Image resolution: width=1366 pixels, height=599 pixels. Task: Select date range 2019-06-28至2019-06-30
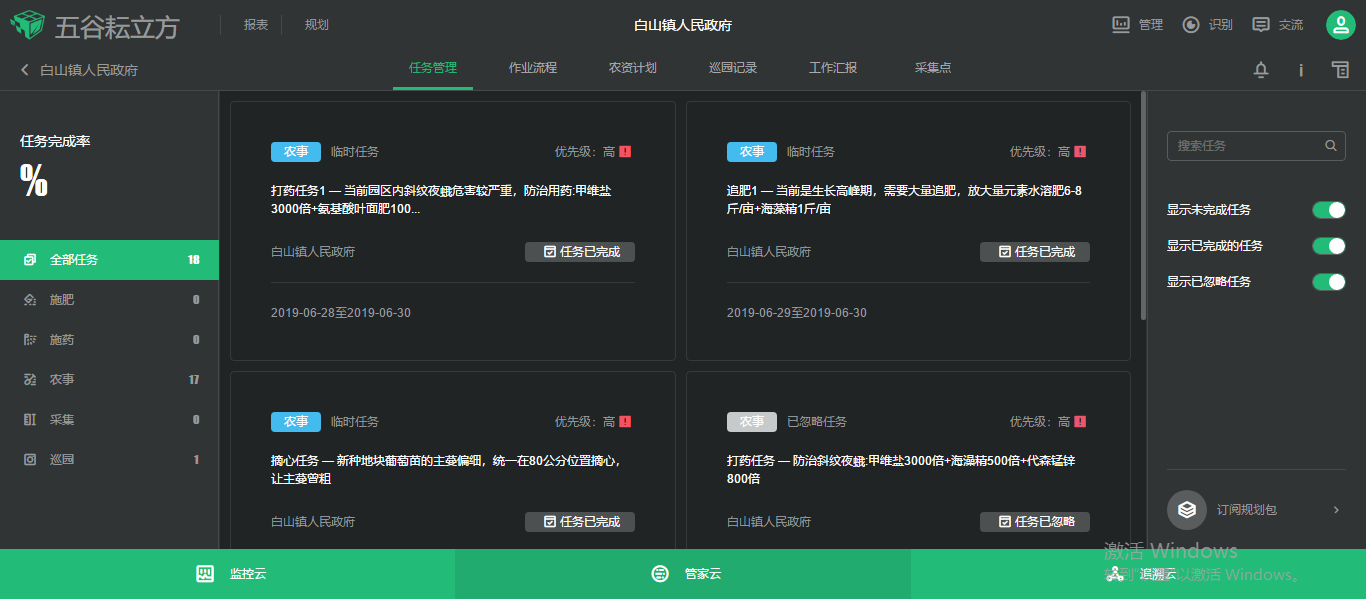pyautogui.click(x=341, y=313)
